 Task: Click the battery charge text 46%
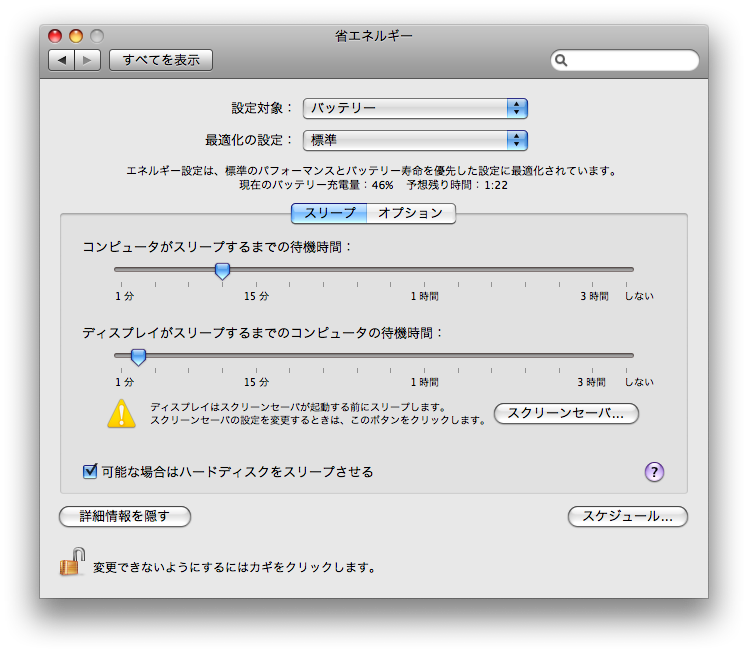383,185
